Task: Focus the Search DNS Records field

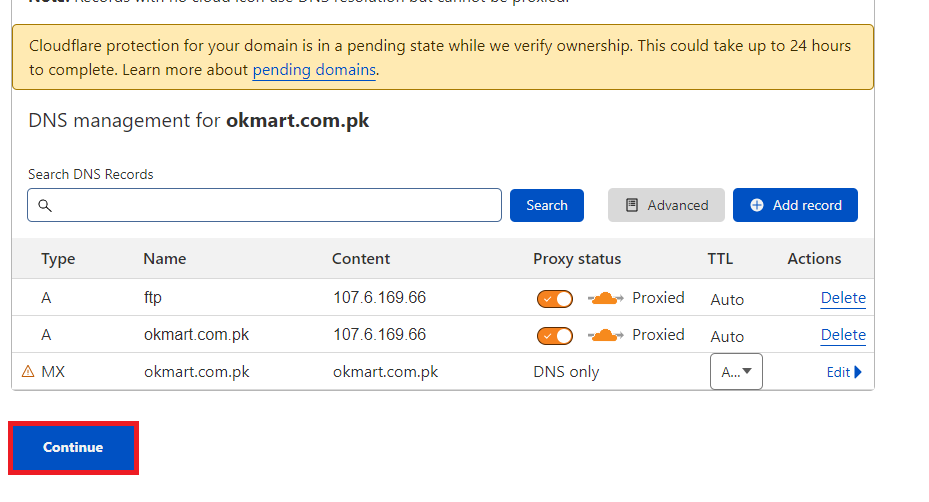Action: click(264, 205)
